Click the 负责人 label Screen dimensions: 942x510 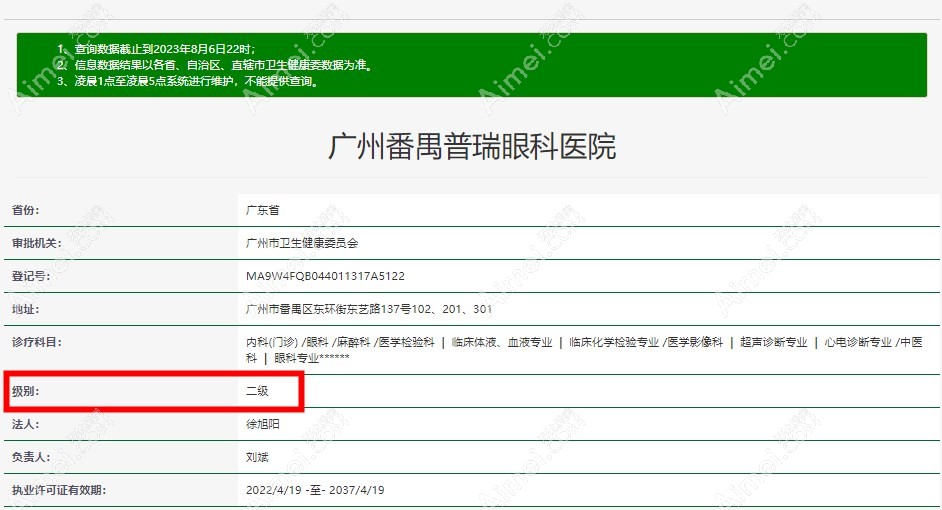(x=31, y=458)
